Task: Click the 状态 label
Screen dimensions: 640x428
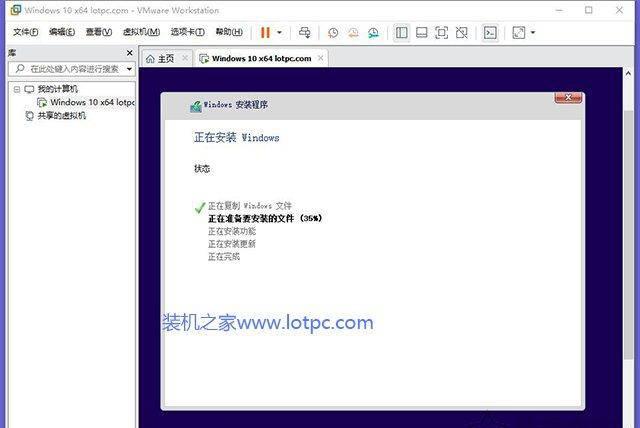Action: [x=202, y=169]
